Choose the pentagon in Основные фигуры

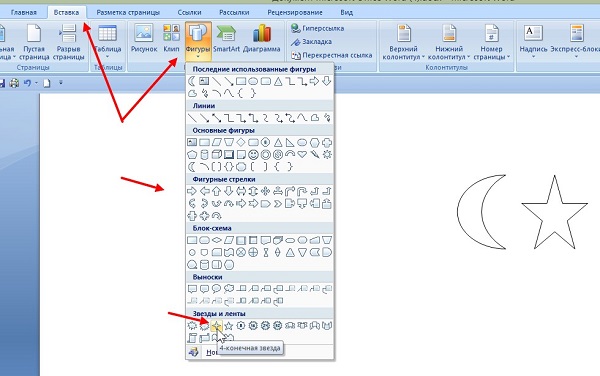click(192, 155)
